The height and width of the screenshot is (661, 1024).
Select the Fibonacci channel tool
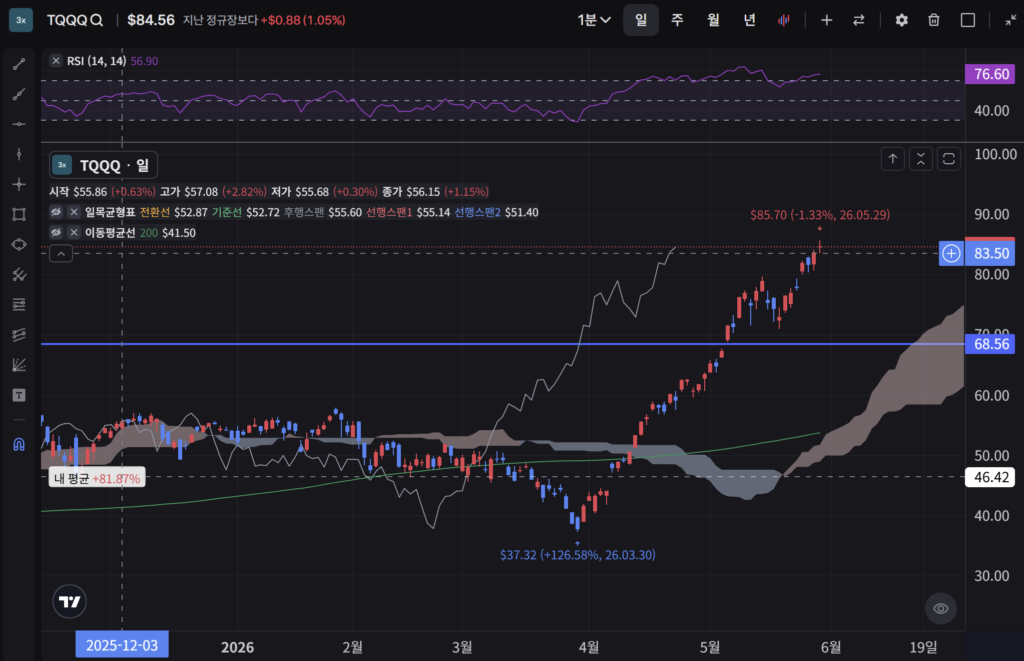19,334
